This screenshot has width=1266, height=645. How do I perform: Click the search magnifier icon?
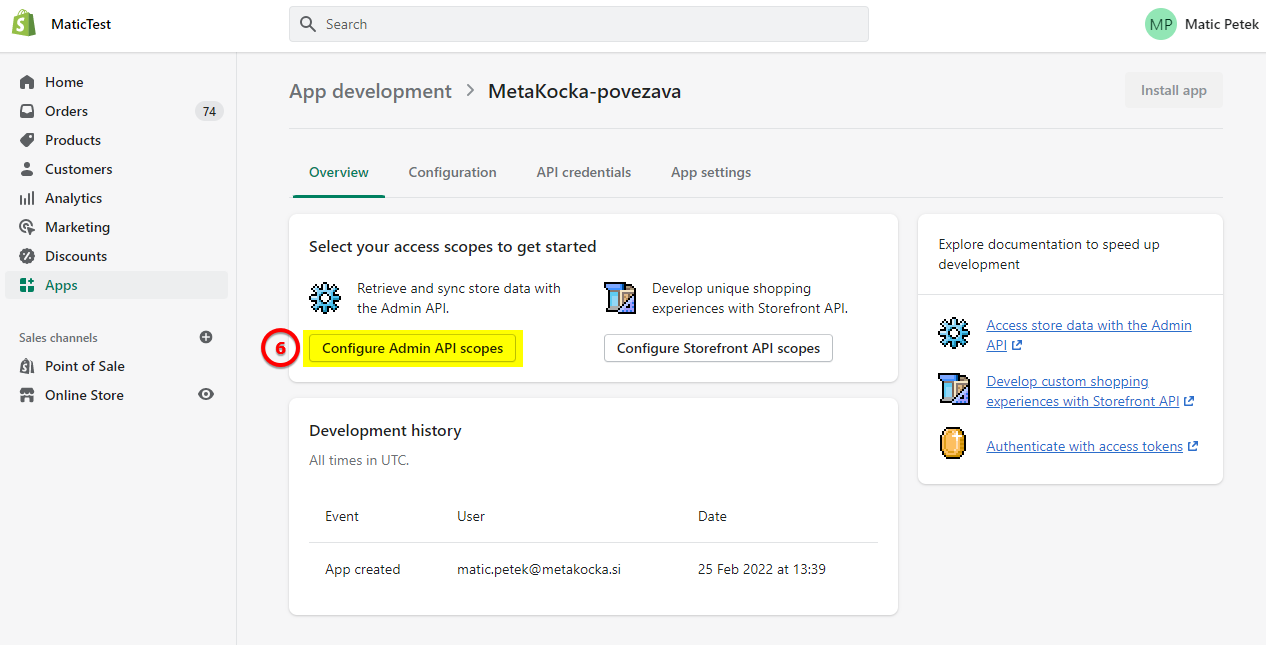(x=308, y=24)
